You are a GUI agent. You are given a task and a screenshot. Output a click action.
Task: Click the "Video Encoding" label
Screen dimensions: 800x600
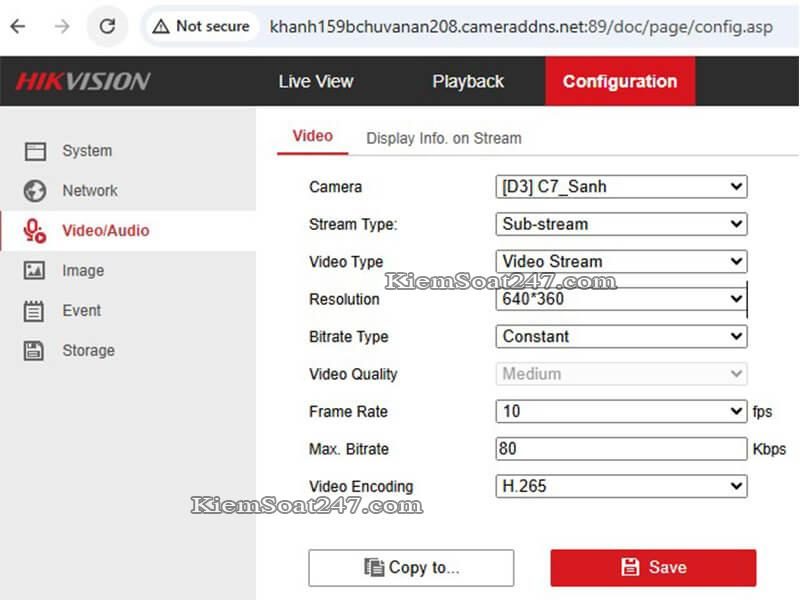click(x=361, y=487)
